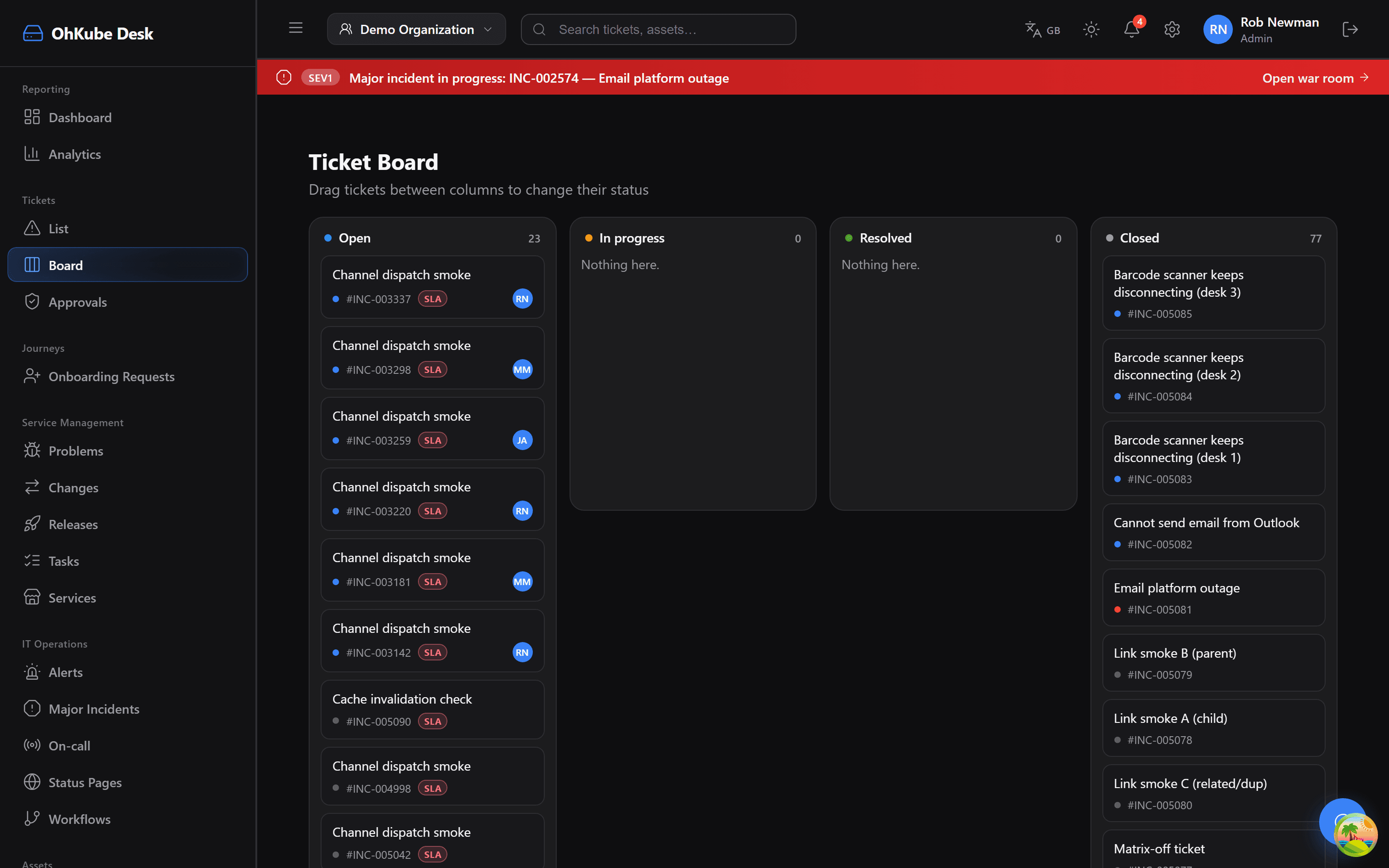Open Approvals in sidebar
Screen dimensions: 1389x868
[127, 302]
